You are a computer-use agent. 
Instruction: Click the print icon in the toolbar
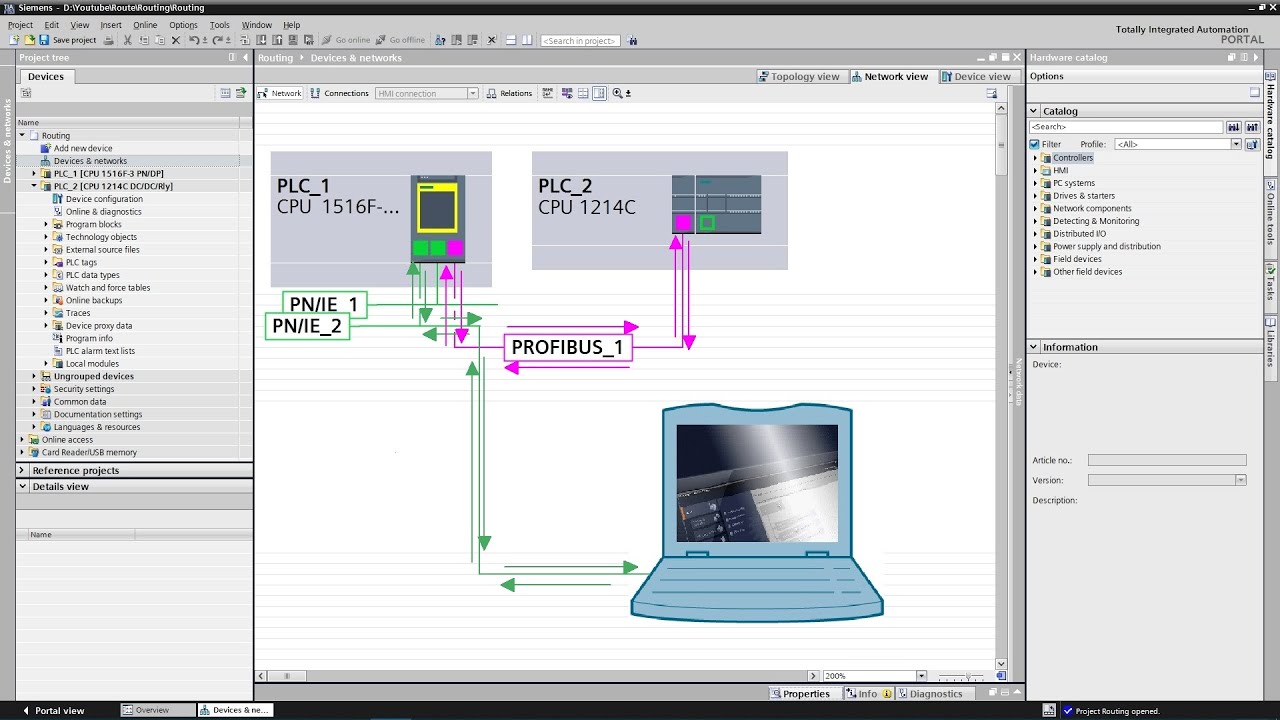point(109,40)
